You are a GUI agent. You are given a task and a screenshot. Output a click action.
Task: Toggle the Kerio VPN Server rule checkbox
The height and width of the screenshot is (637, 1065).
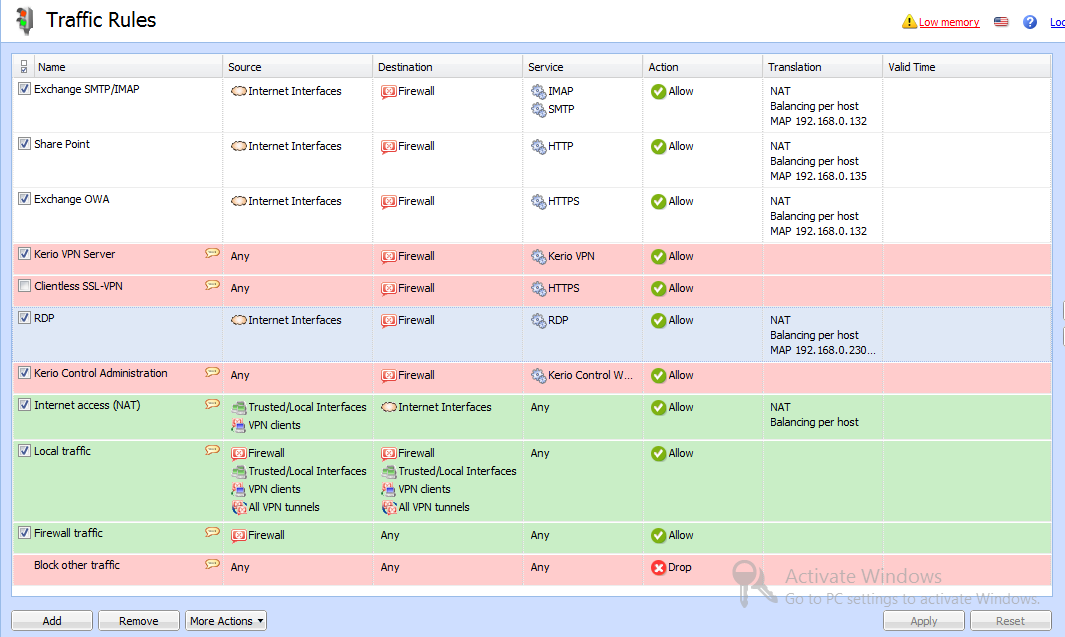pos(24,253)
